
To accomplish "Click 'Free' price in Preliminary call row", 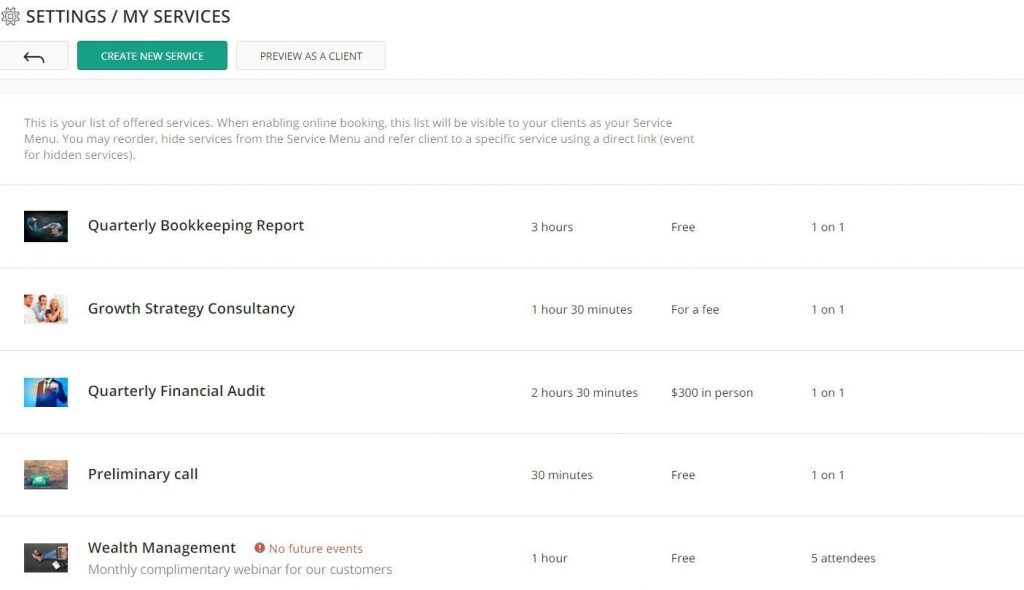I will pos(683,475).
